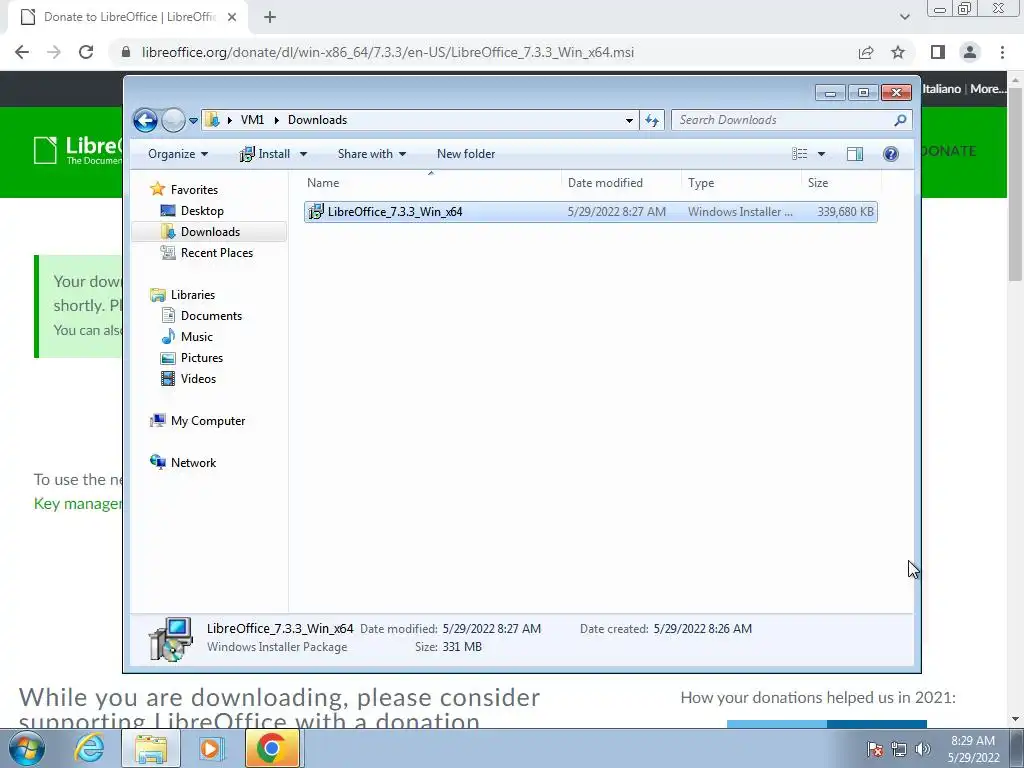Open Recent Places in the sidebar
The width and height of the screenshot is (1024, 768).
tap(207, 253)
